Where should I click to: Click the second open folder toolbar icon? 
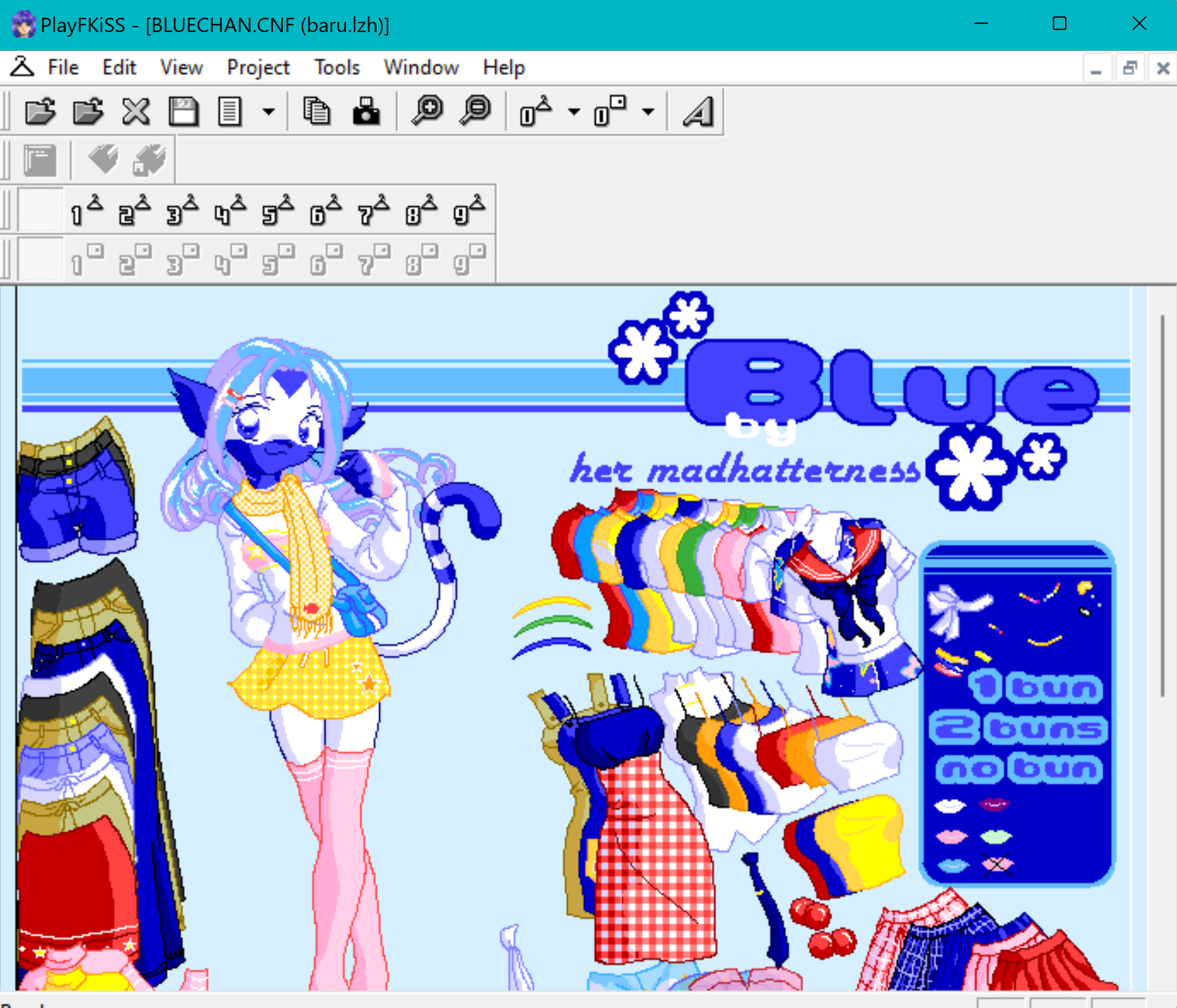pyautogui.click(x=88, y=111)
